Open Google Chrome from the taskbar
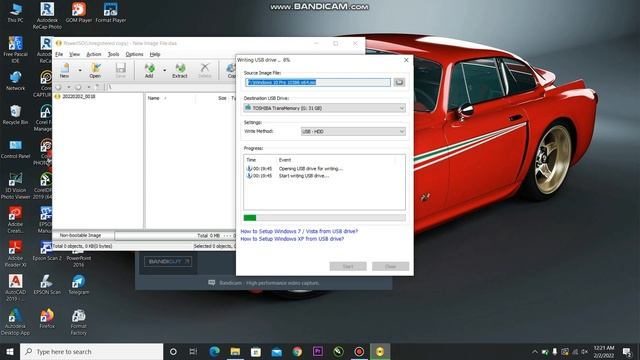Screen dimensions: 640x360 [x=297, y=351]
